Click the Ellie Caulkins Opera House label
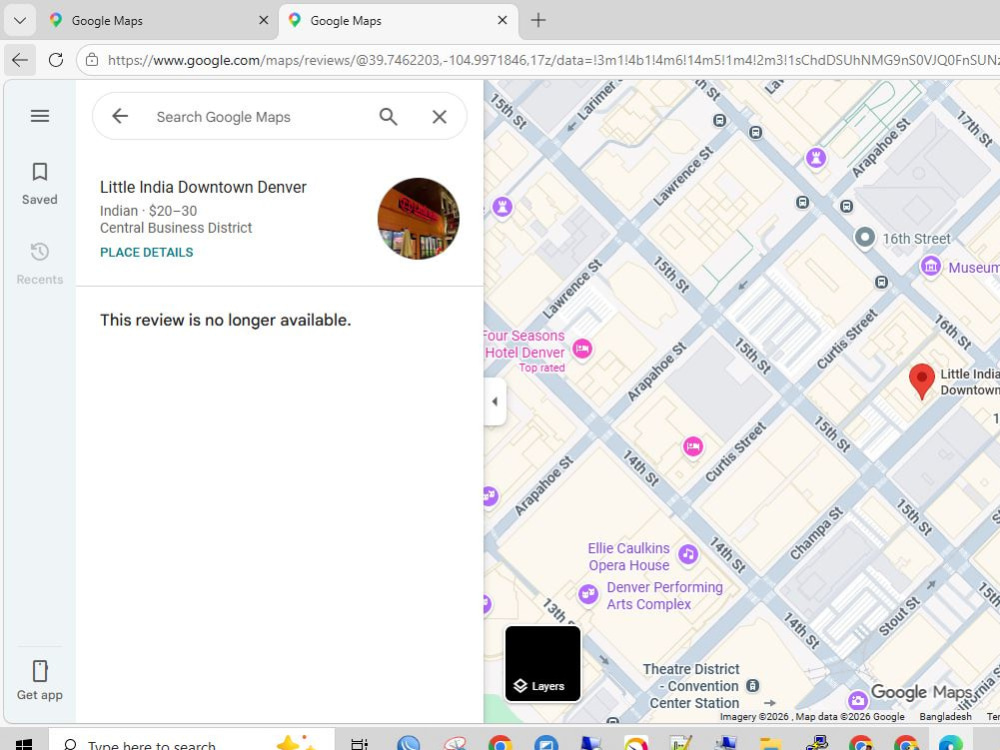 coord(629,557)
